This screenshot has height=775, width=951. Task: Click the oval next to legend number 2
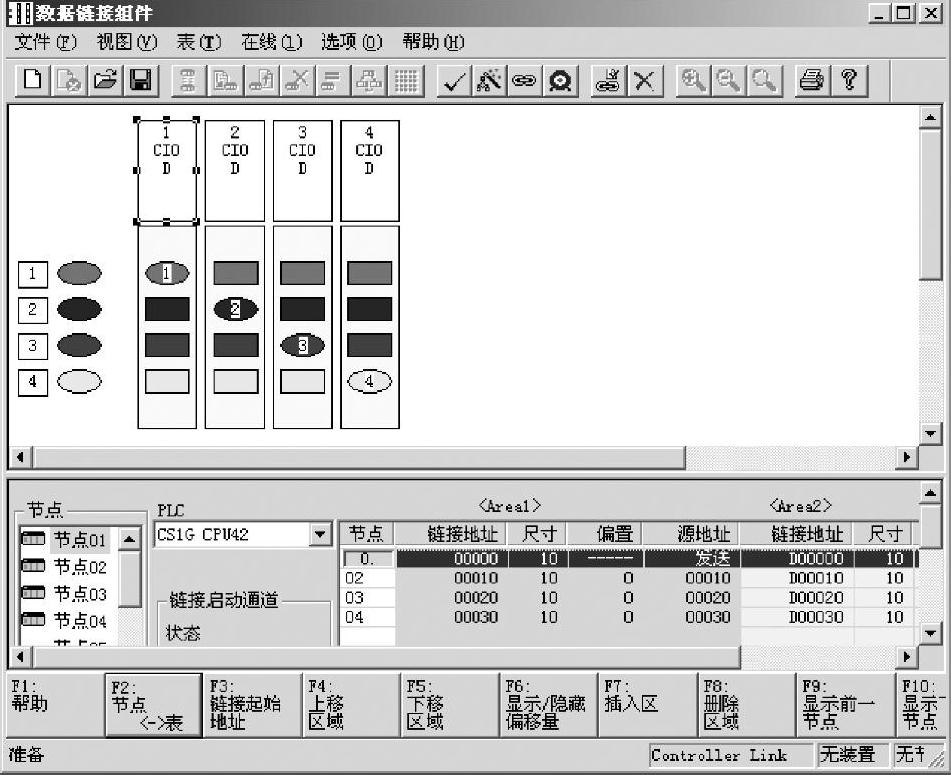[79, 309]
